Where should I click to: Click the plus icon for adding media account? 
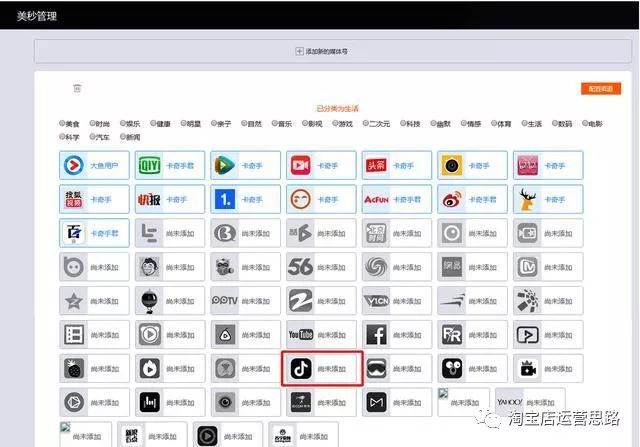[299, 51]
